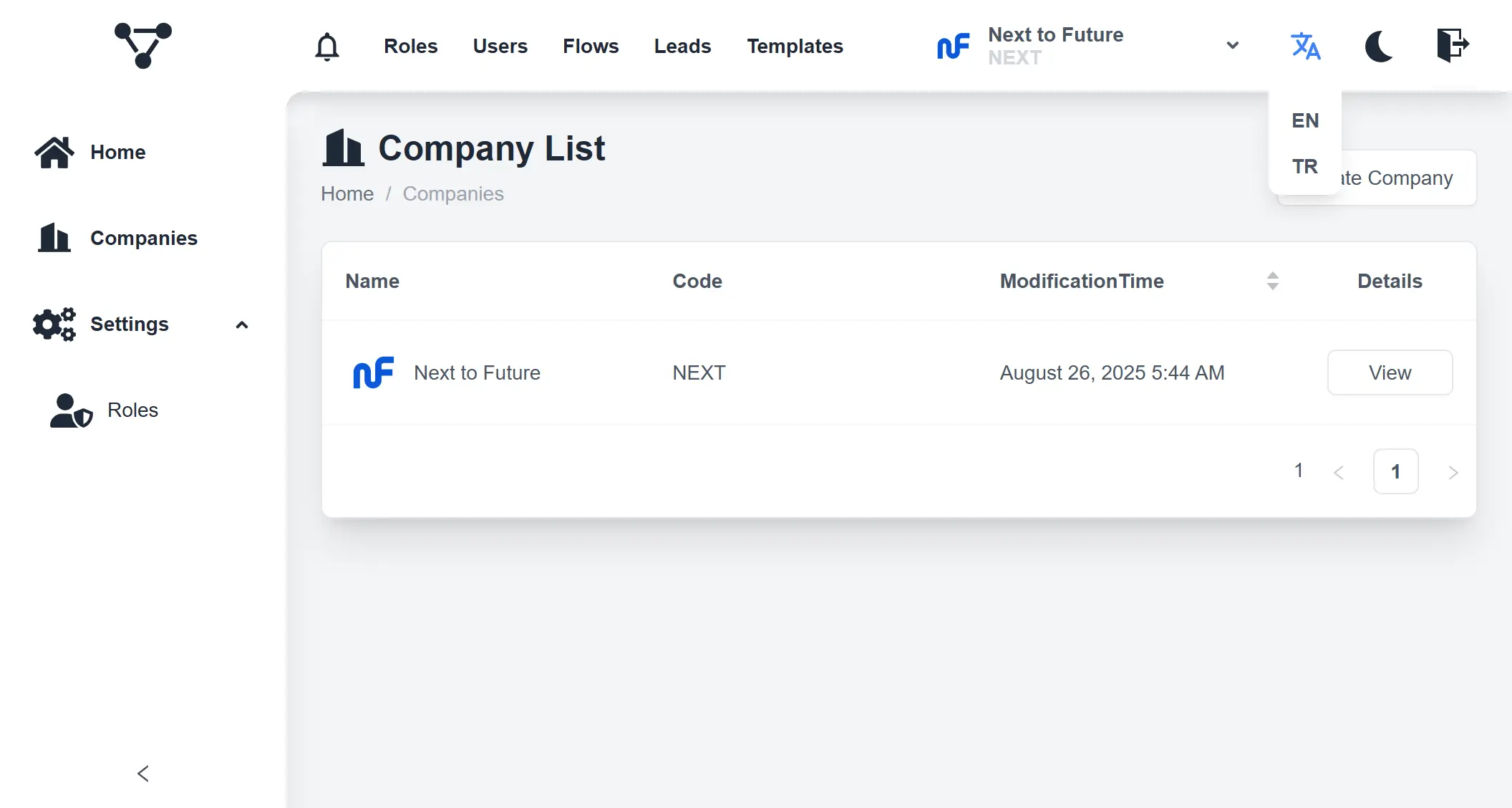Viewport: 1512px width, 808px height.
Task: Click the Home house icon in sidebar
Action: click(x=54, y=152)
